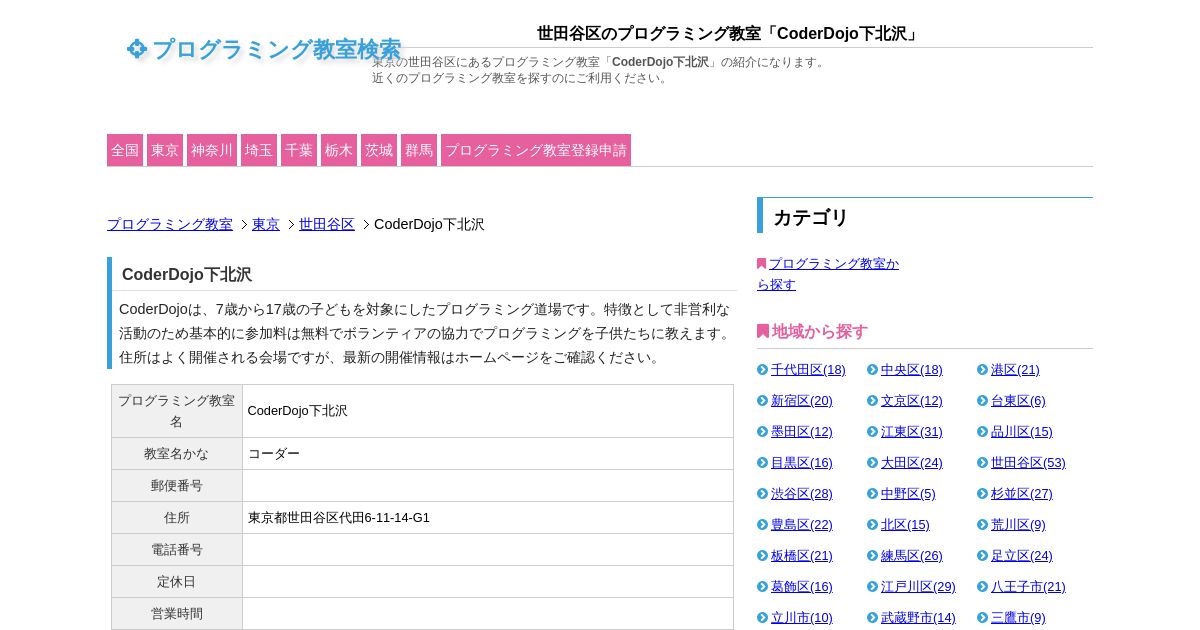This screenshot has height=630, width=1200.
Task: Open 足立区(24) area link
Action: click(x=1022, y=556)
